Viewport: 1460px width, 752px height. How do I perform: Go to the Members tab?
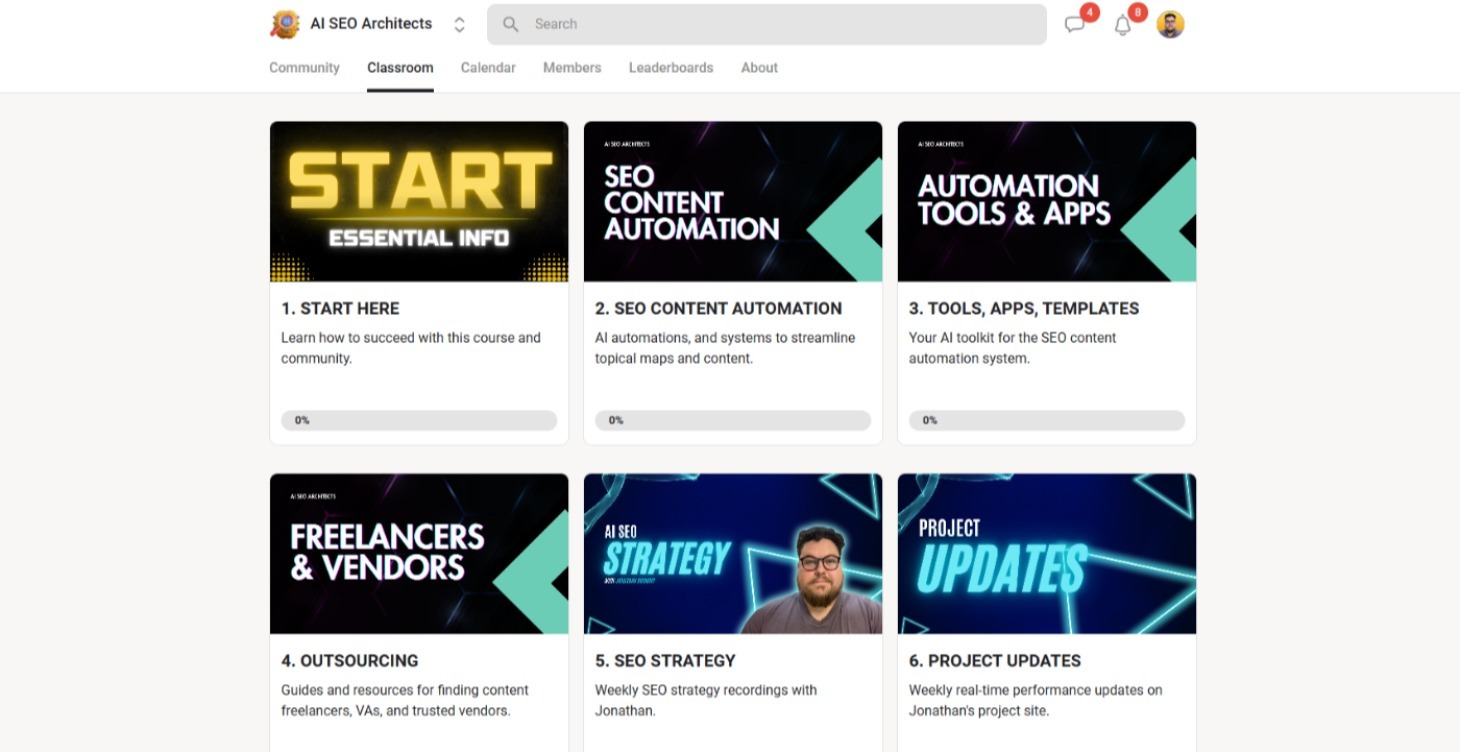pyautogui.click(x=572, y=68)
